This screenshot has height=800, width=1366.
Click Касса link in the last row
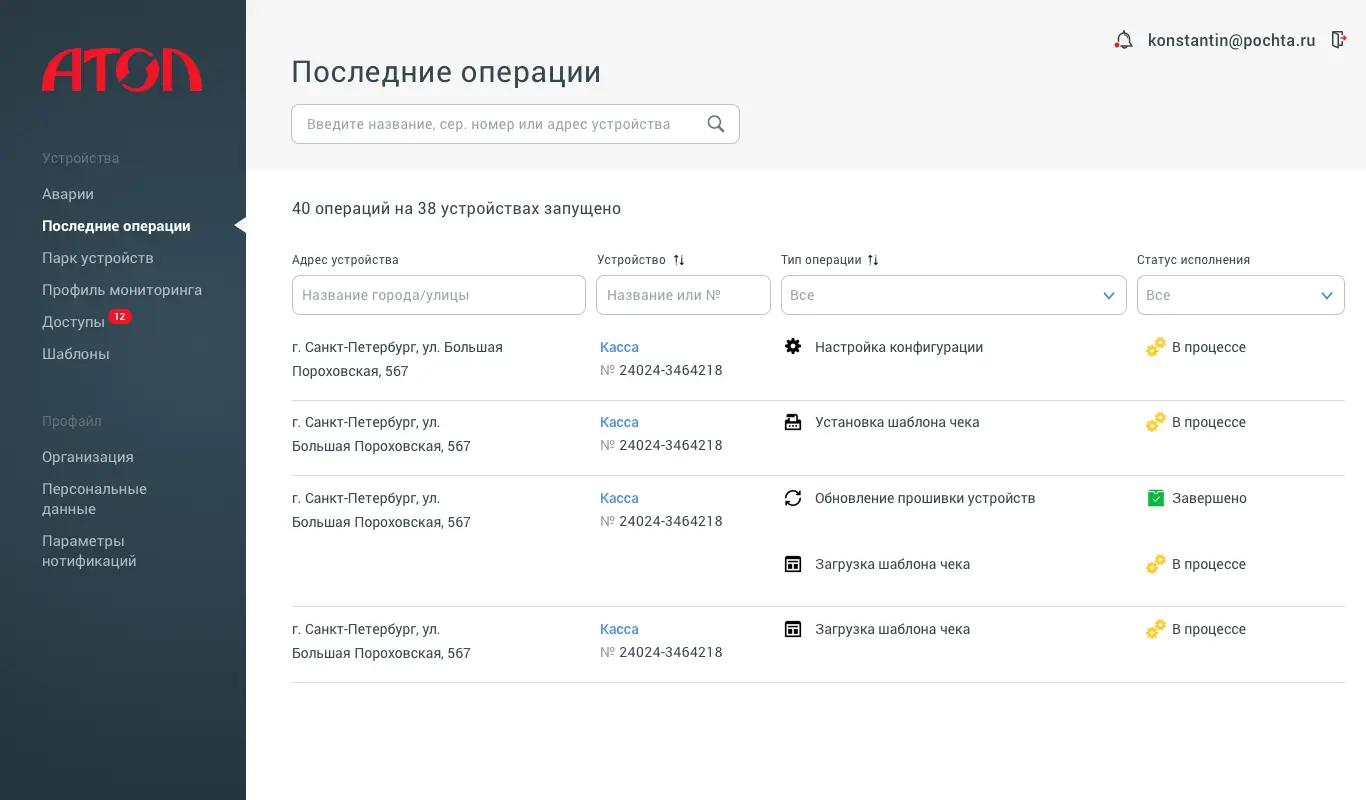619,629
